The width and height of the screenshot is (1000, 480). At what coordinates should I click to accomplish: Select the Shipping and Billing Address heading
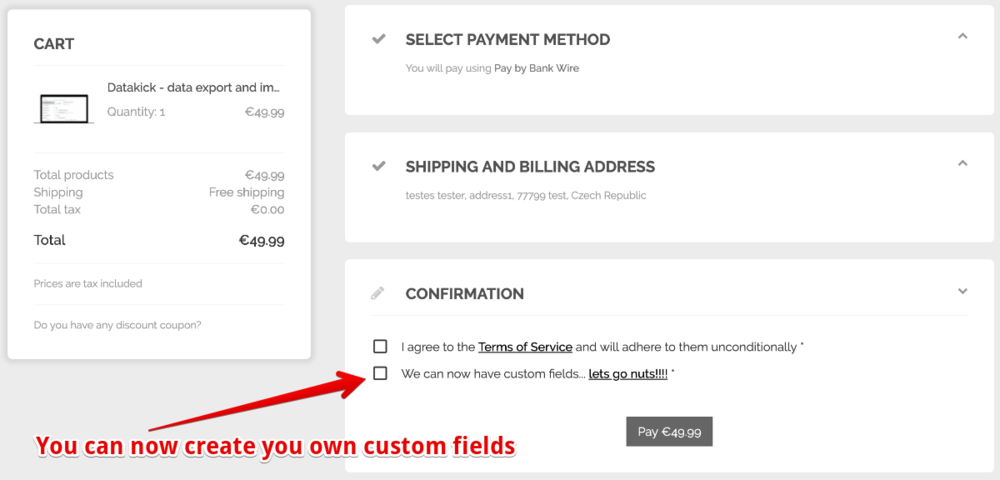pos(530,167)
